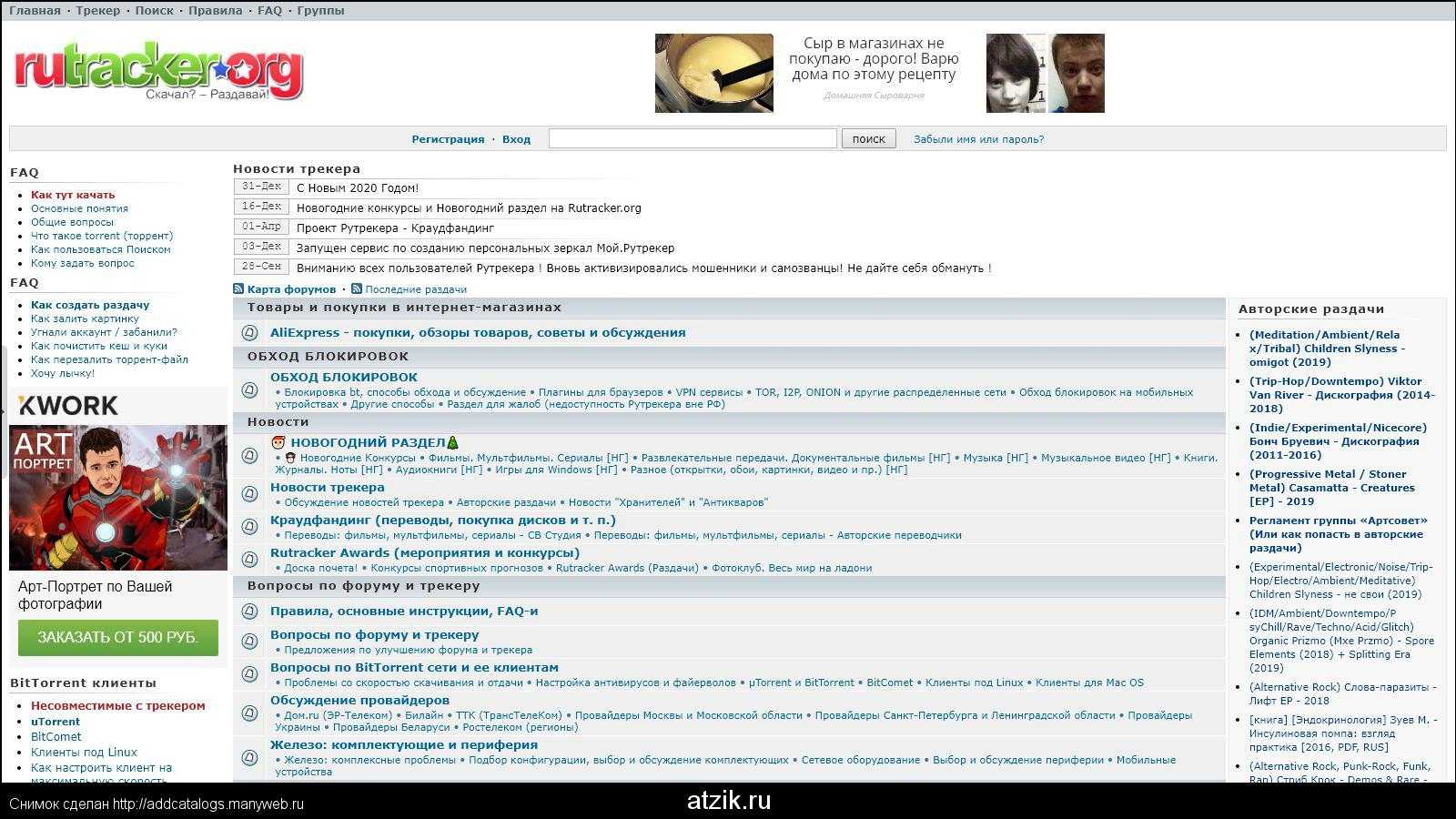The width and height of the screenshot is (1456, 819).
Task: Open Фотоклуб. Весь мир на ладони link
Action: pyautogui.click(x=792, y=568)
